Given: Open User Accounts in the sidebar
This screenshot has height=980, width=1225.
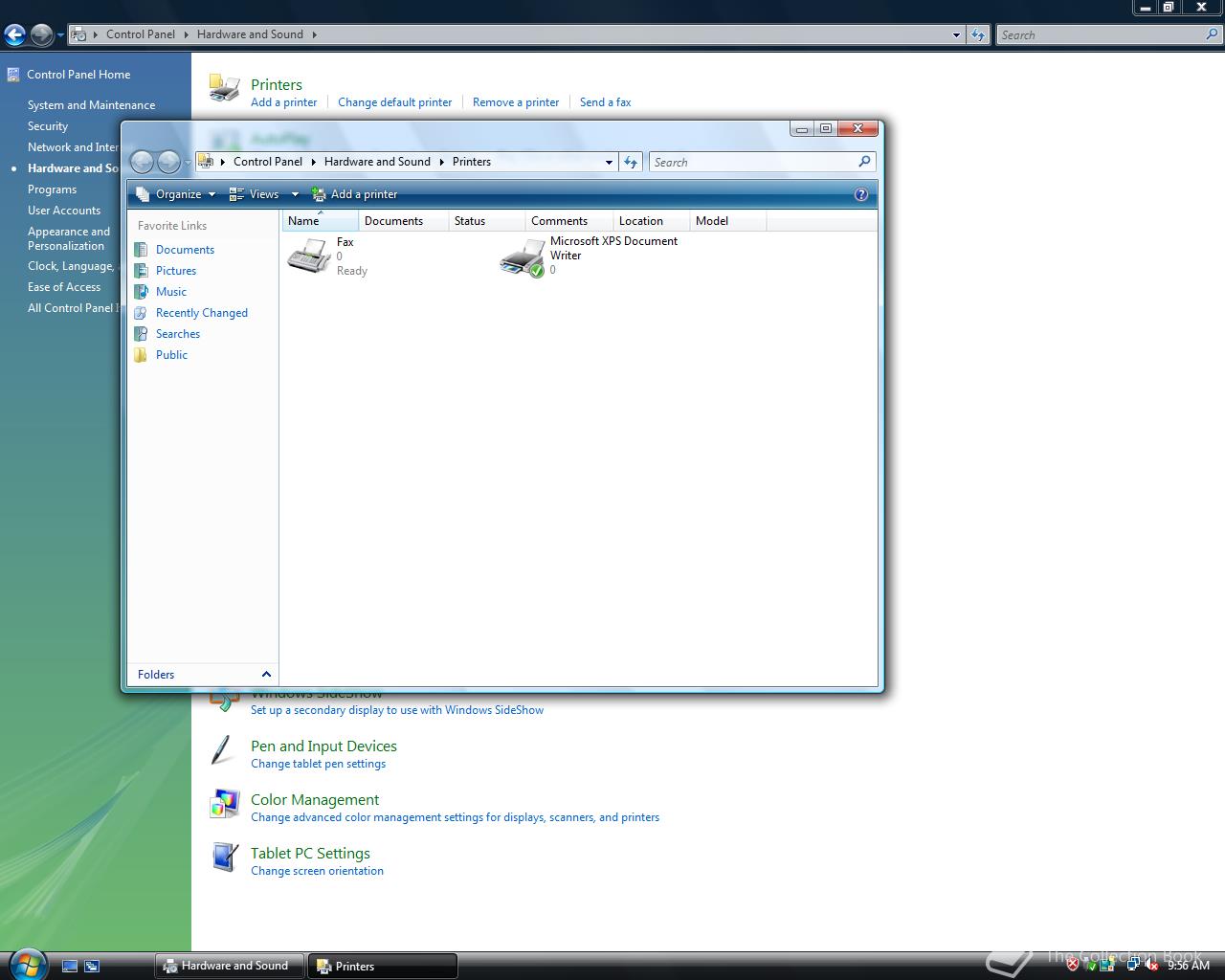Looking at the screenshot, I should (x=64, y=211).
